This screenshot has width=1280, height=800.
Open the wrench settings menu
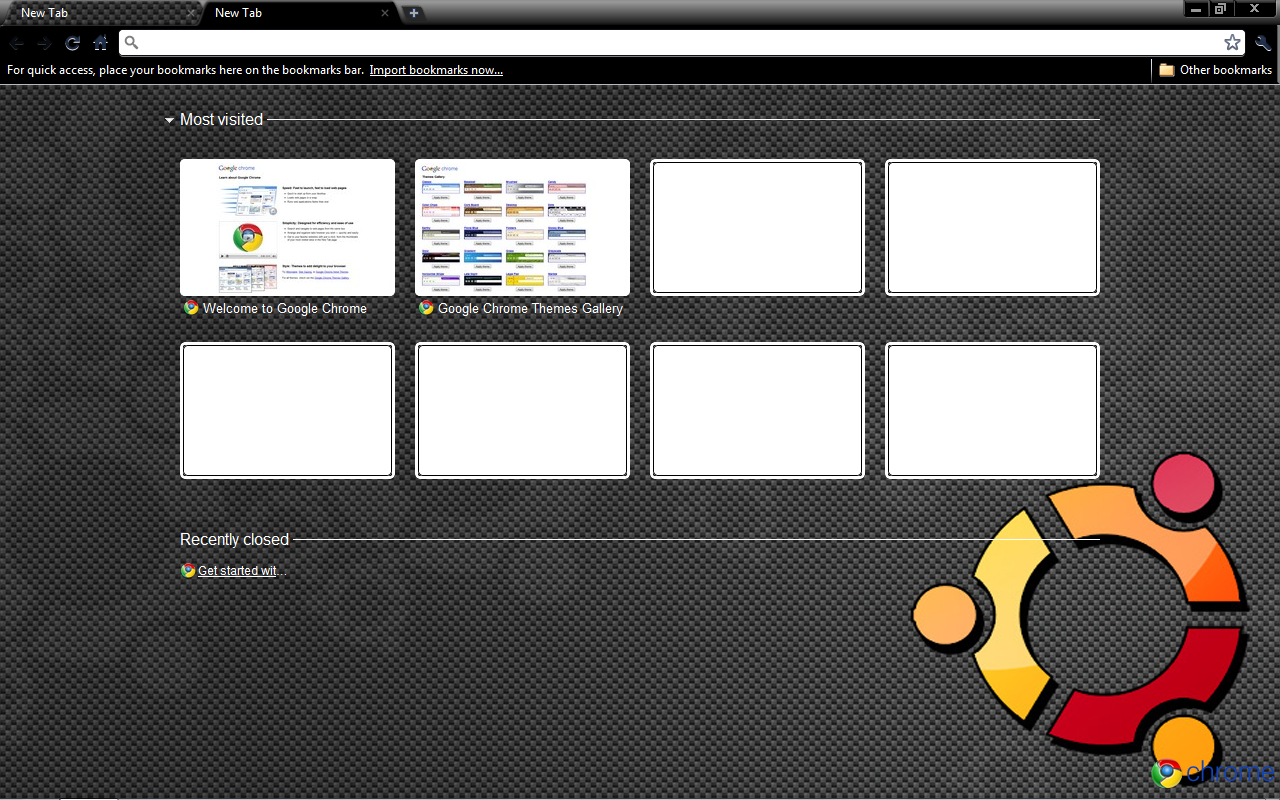tap(1262, 42)
